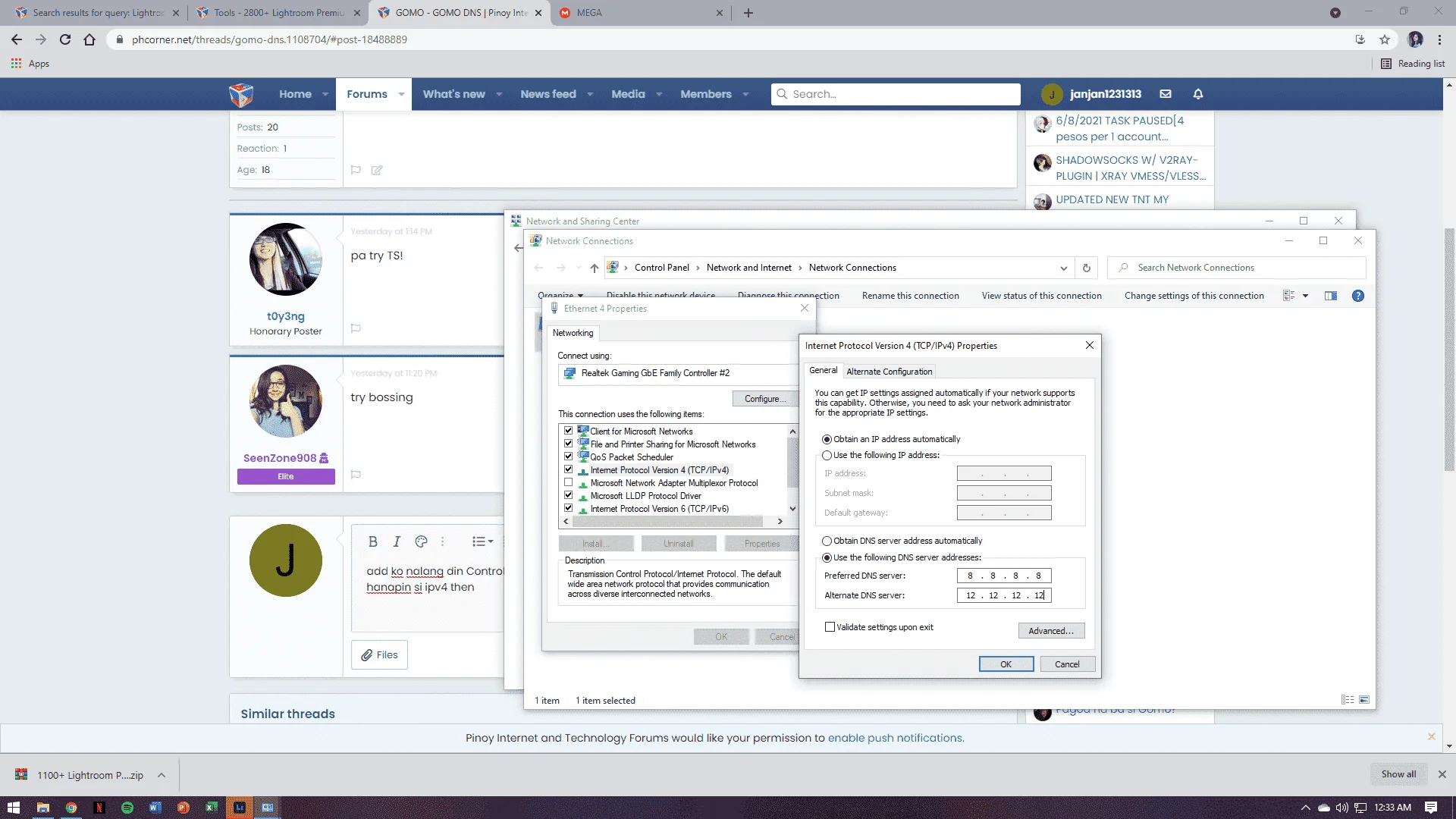Select the General tab in IPv4 Properties
The image size is (1456, 819).
[823, 370]
